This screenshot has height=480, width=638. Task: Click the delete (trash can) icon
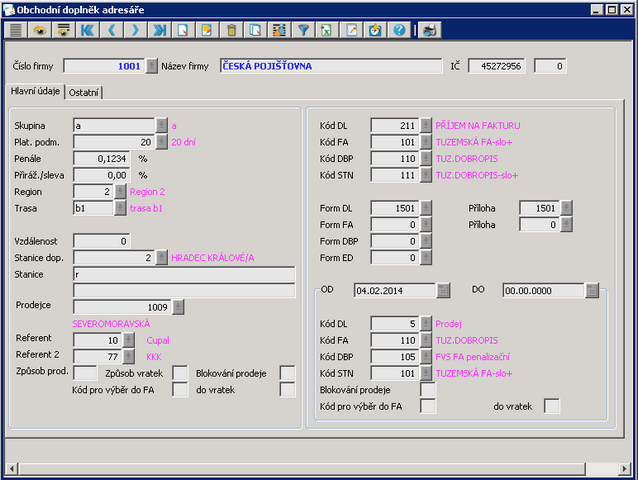(232, 30)
